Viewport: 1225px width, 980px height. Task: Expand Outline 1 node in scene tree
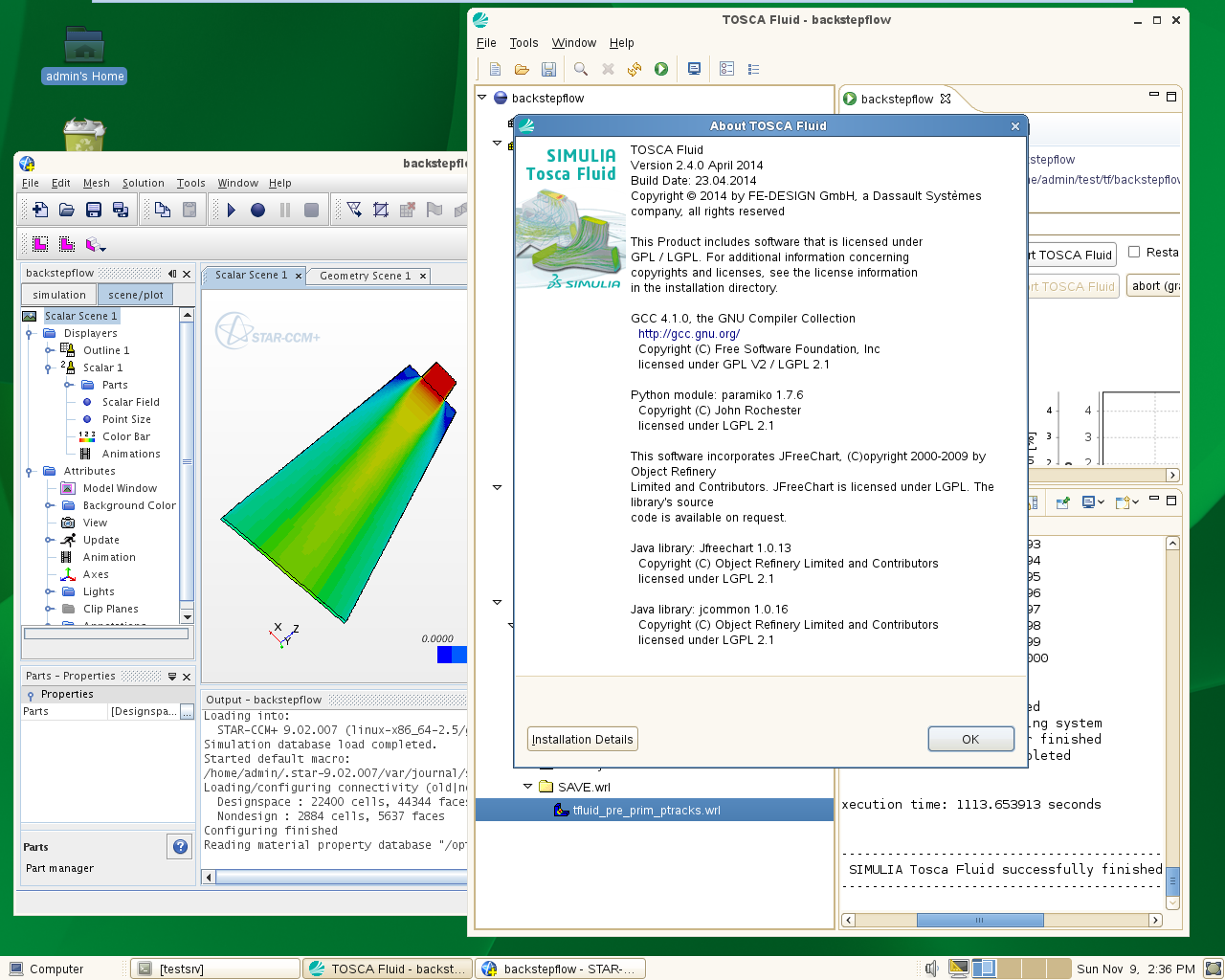[x=49, y=350]
